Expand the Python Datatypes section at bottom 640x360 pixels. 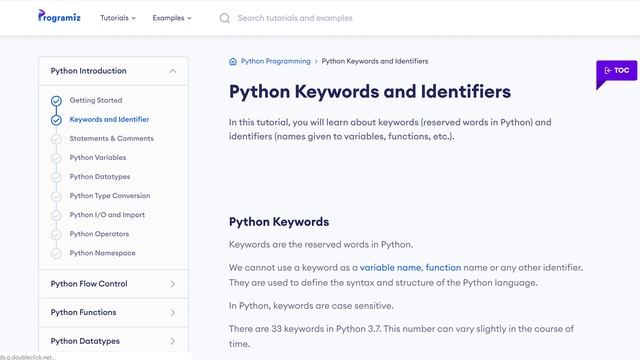113,341
